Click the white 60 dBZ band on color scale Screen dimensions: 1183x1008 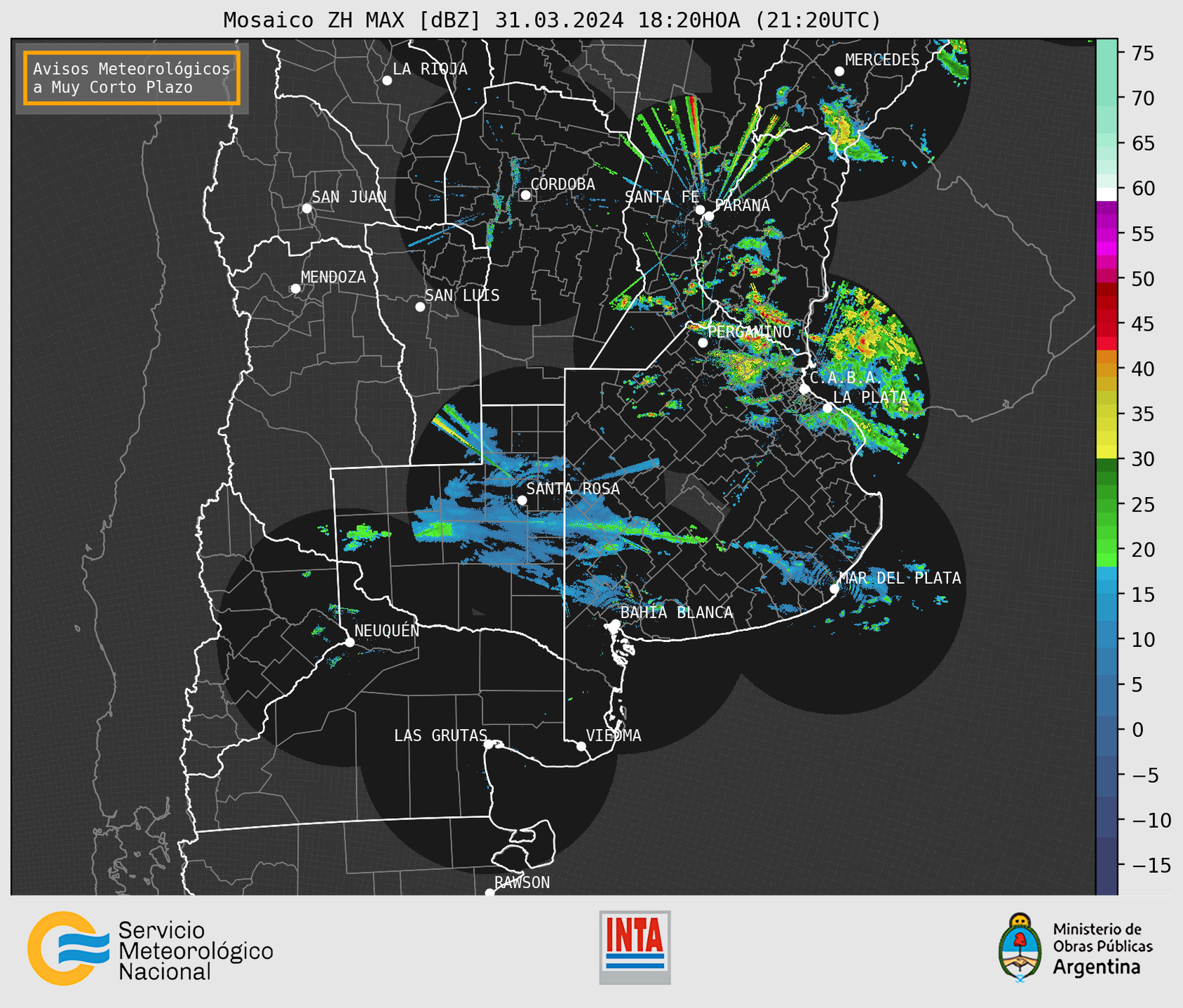tap(1107, 193)
